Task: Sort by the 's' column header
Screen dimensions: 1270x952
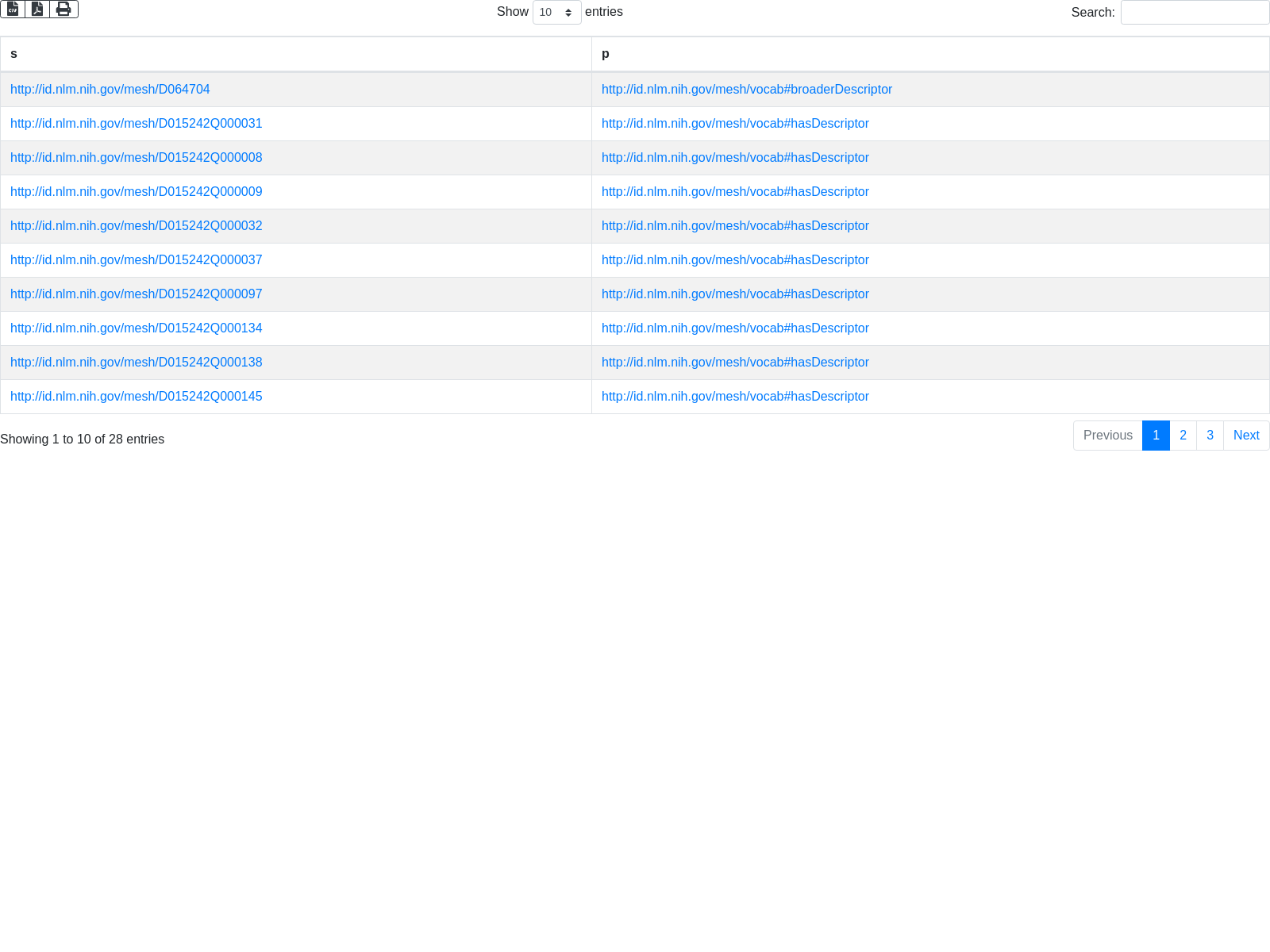Action: (x=295, y=54)
